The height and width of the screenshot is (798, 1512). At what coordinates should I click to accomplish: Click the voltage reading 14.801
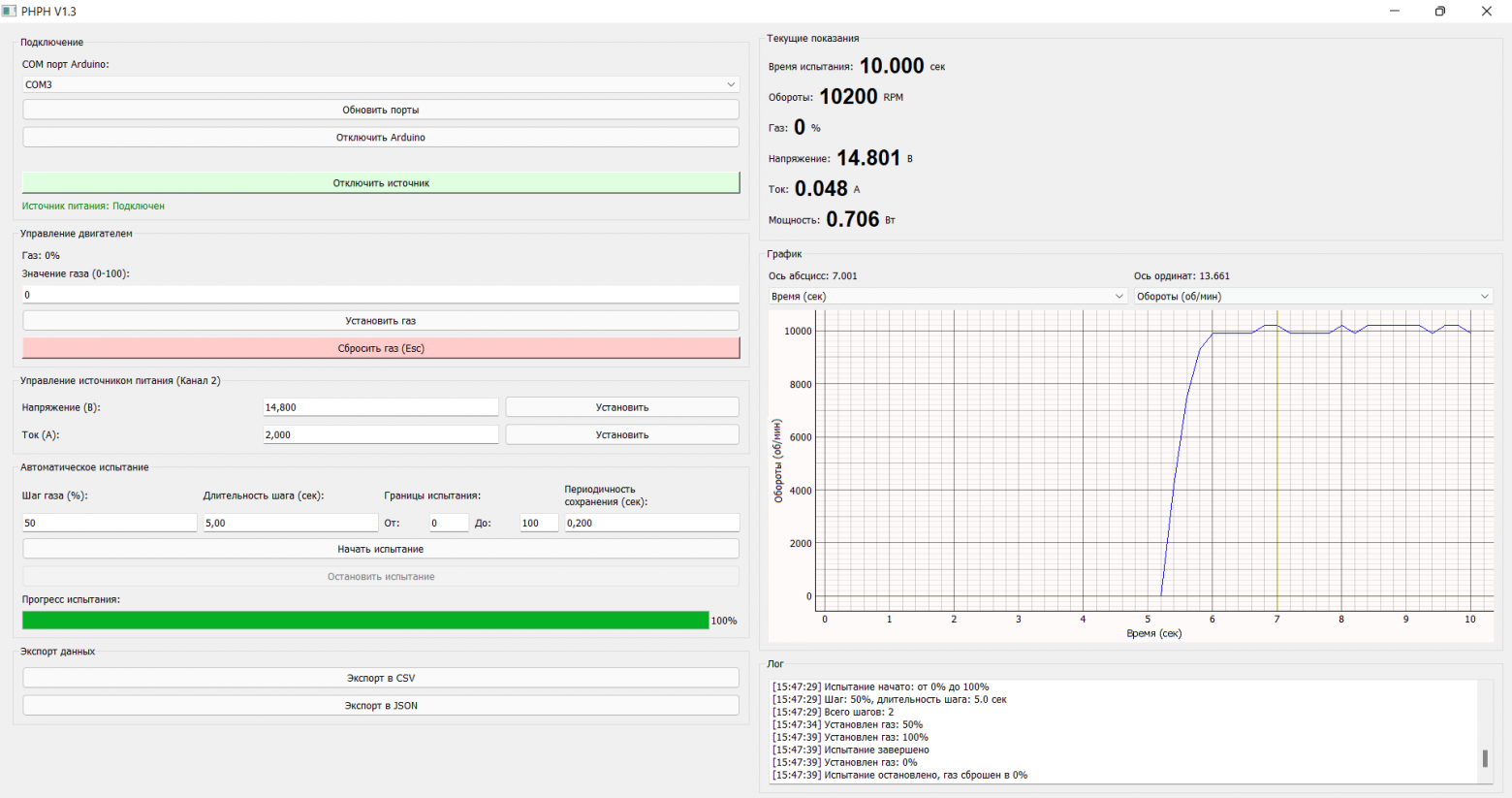coord(868,158)
